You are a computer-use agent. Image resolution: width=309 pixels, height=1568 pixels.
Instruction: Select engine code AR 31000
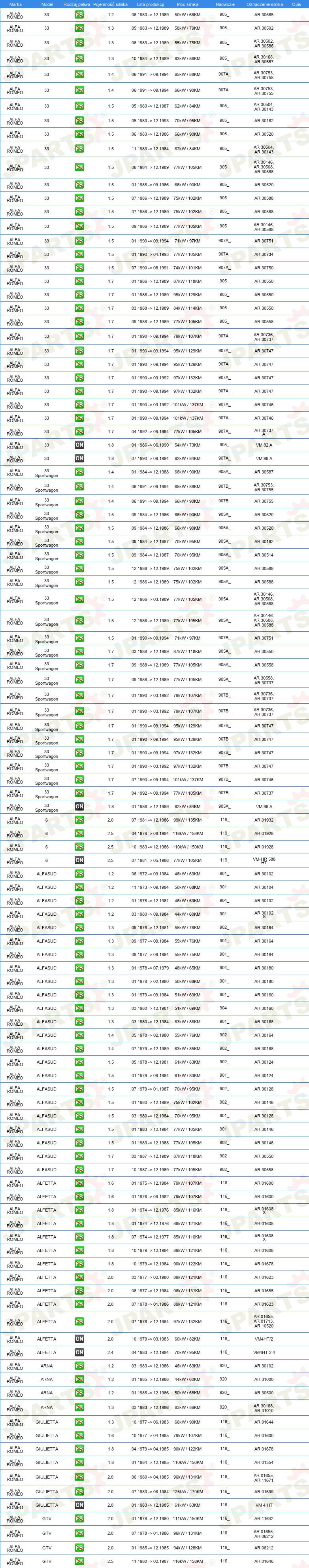click(x=264, y=1379)
